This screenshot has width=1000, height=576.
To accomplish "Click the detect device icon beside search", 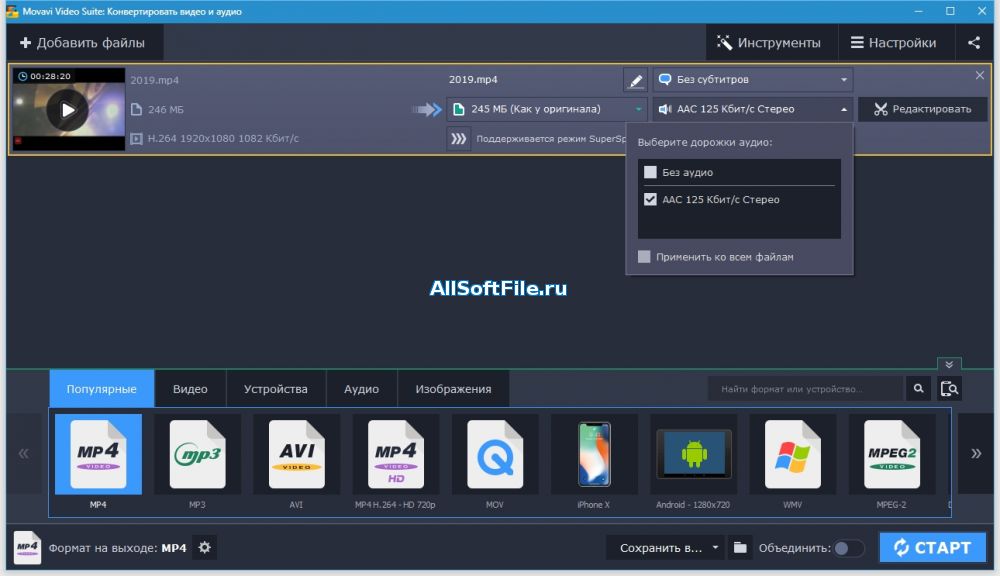I will 950,389.
